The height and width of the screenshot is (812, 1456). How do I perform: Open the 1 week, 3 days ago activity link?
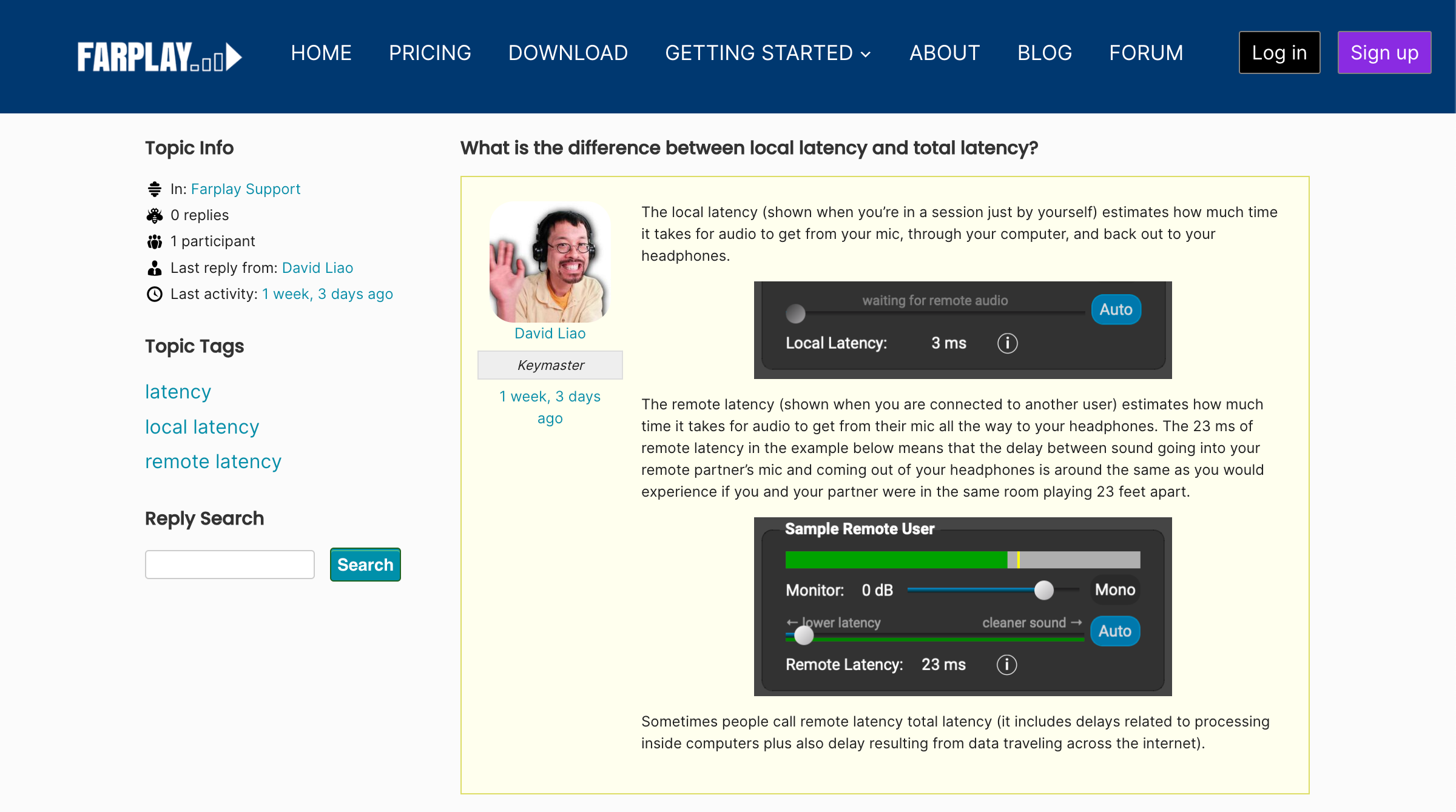(x=328, y=294)
